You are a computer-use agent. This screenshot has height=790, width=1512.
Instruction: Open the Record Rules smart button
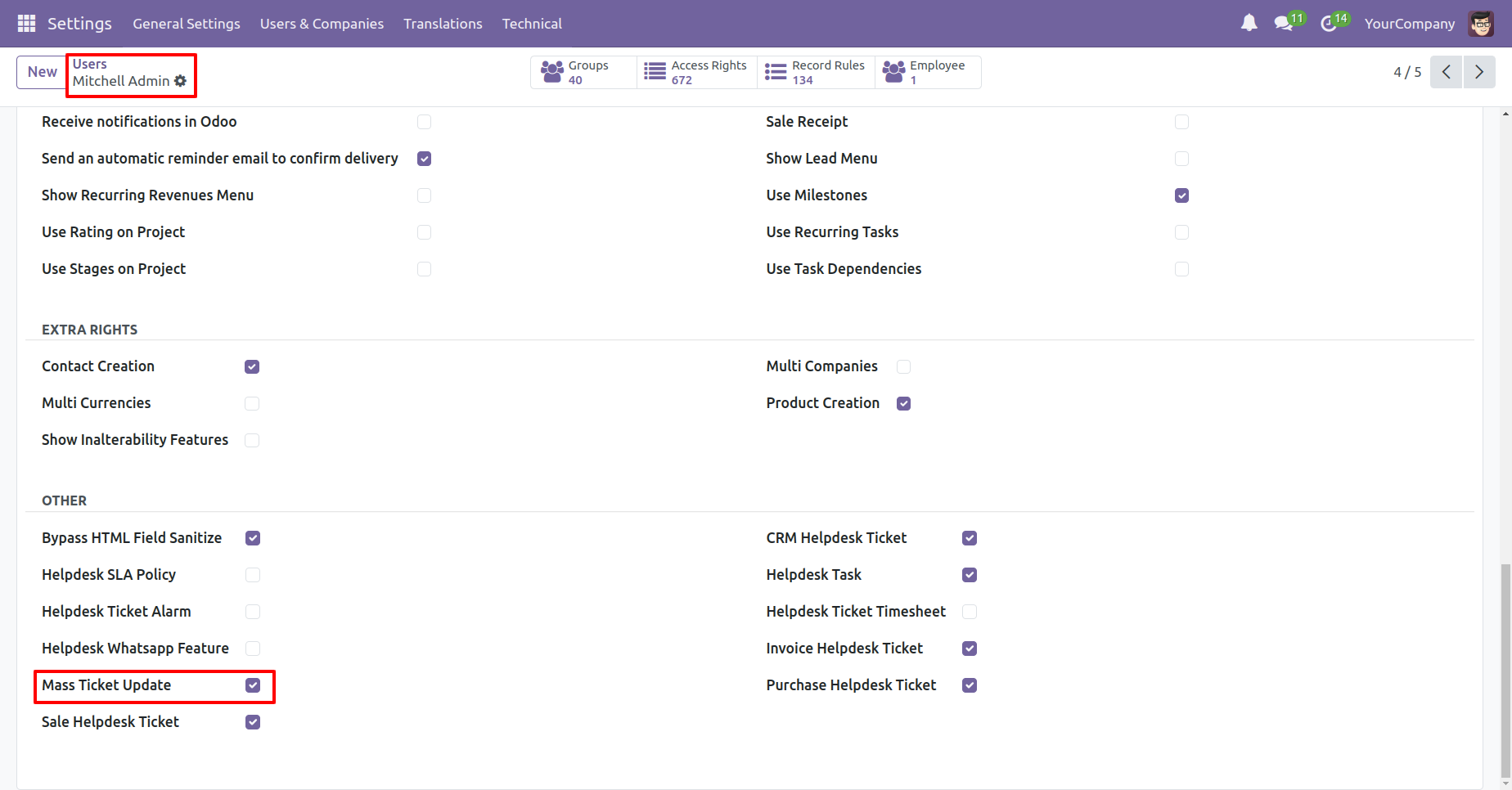coord(816,72)
